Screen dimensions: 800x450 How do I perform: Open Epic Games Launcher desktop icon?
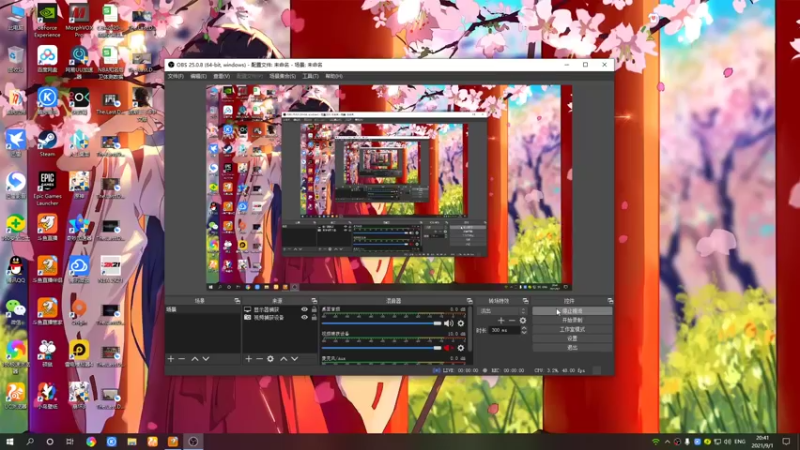click(47, 188)
